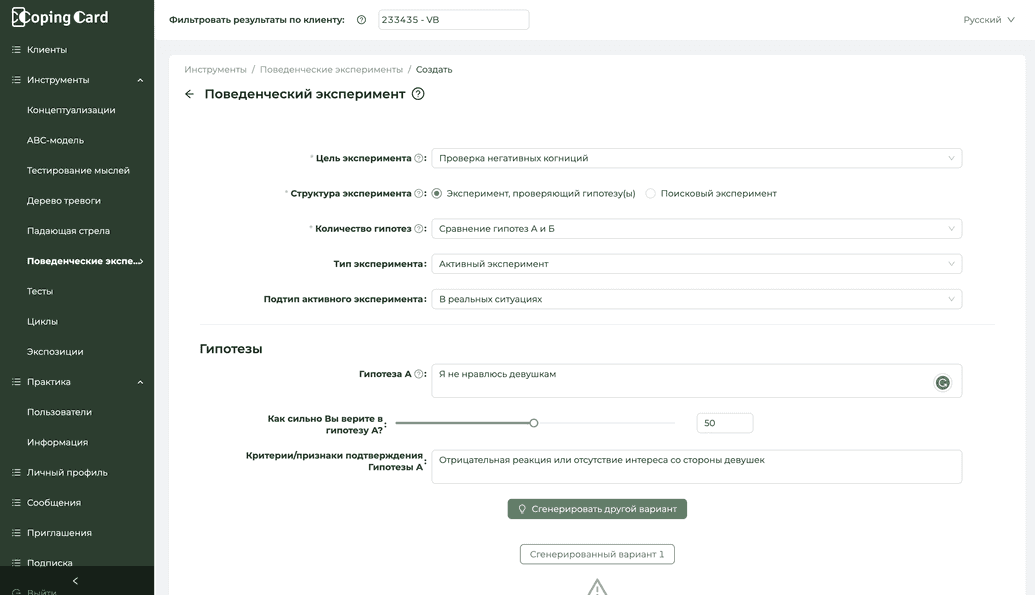The width and height of the screenshot is (1035, 595).
Task: Click the belief slider handle for Гипотеза А
Action: [x=534, y=423]
